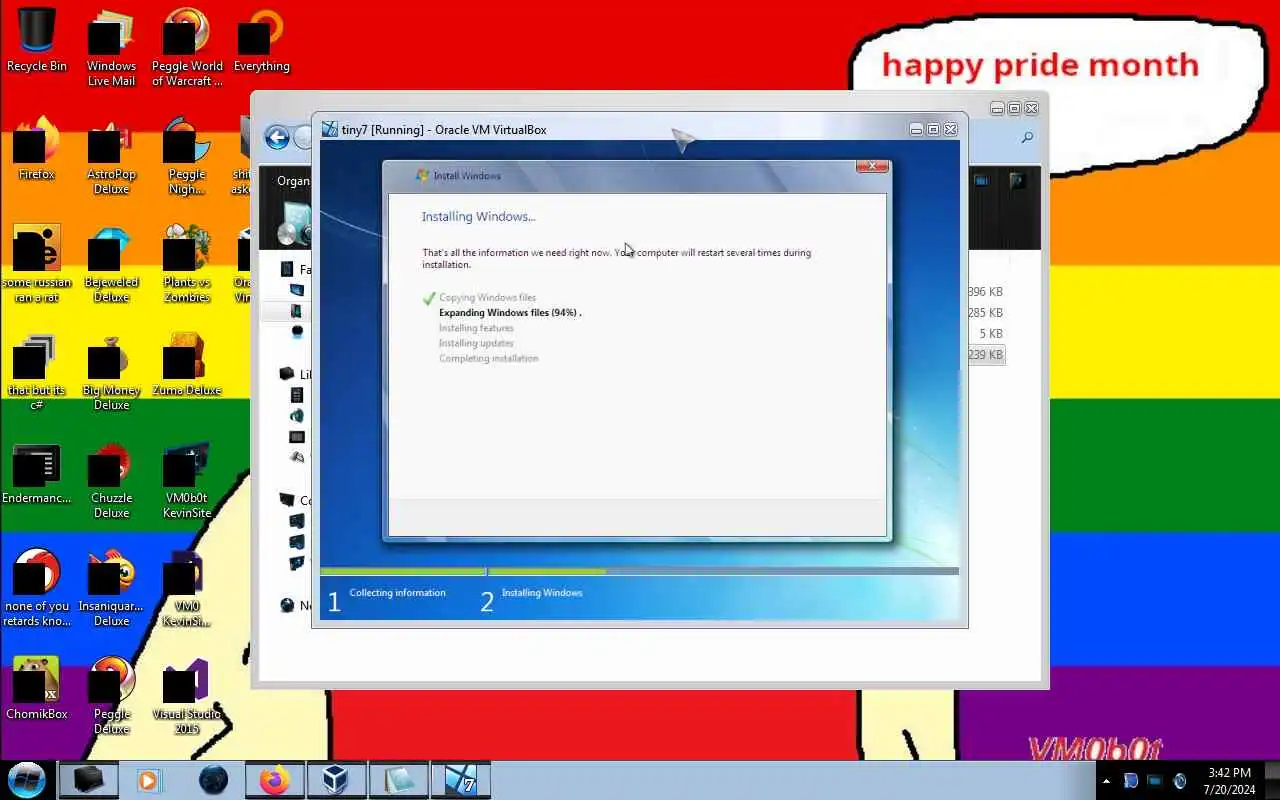
Task: Open the ChomikBox desktop icon
Action: pyautogui.click(x=37, y=688)
